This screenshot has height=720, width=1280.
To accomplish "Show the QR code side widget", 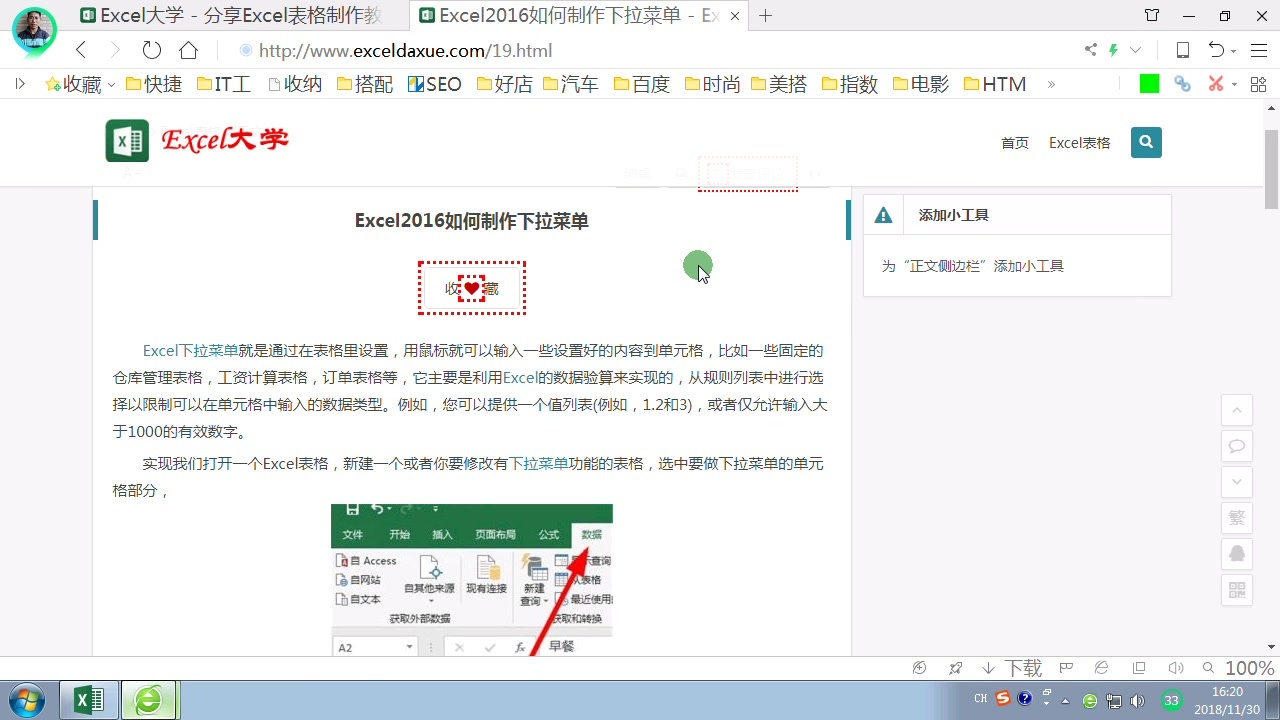I will [x=1237, y=590].
